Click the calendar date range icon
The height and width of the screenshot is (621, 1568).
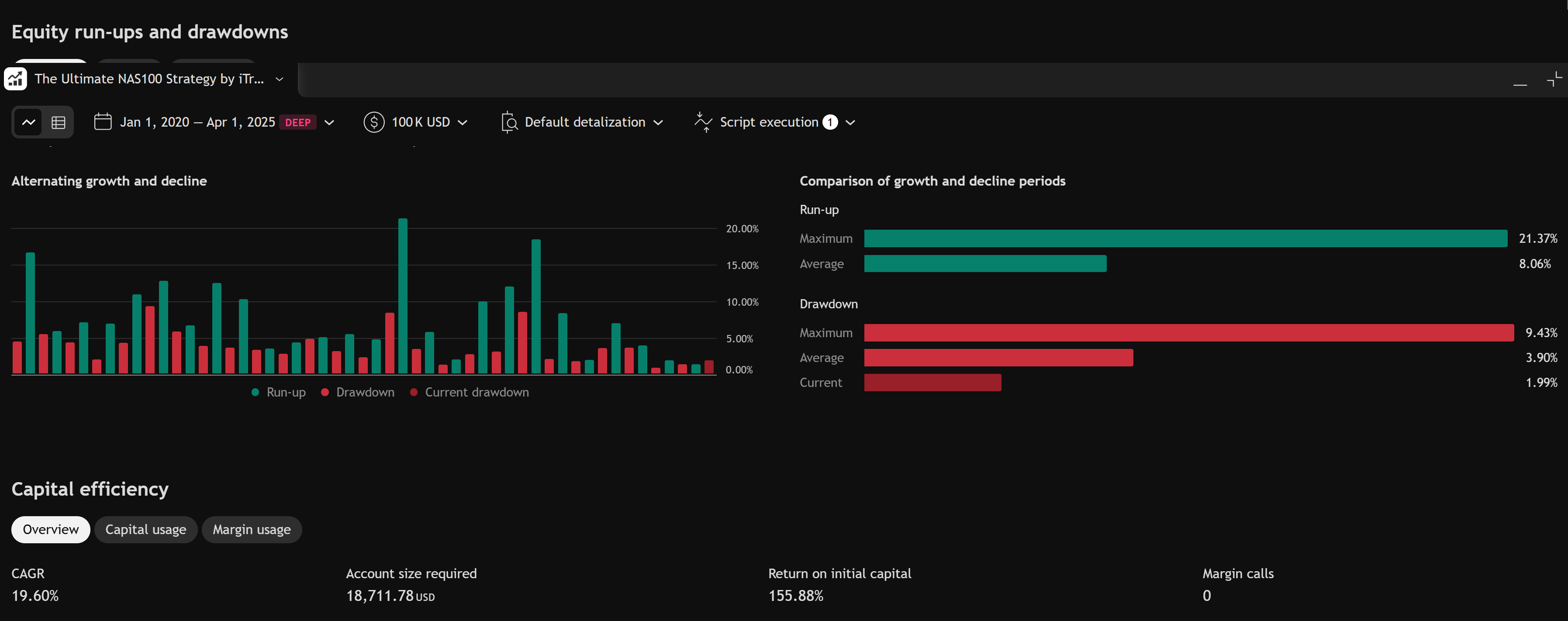pos(103,122)
